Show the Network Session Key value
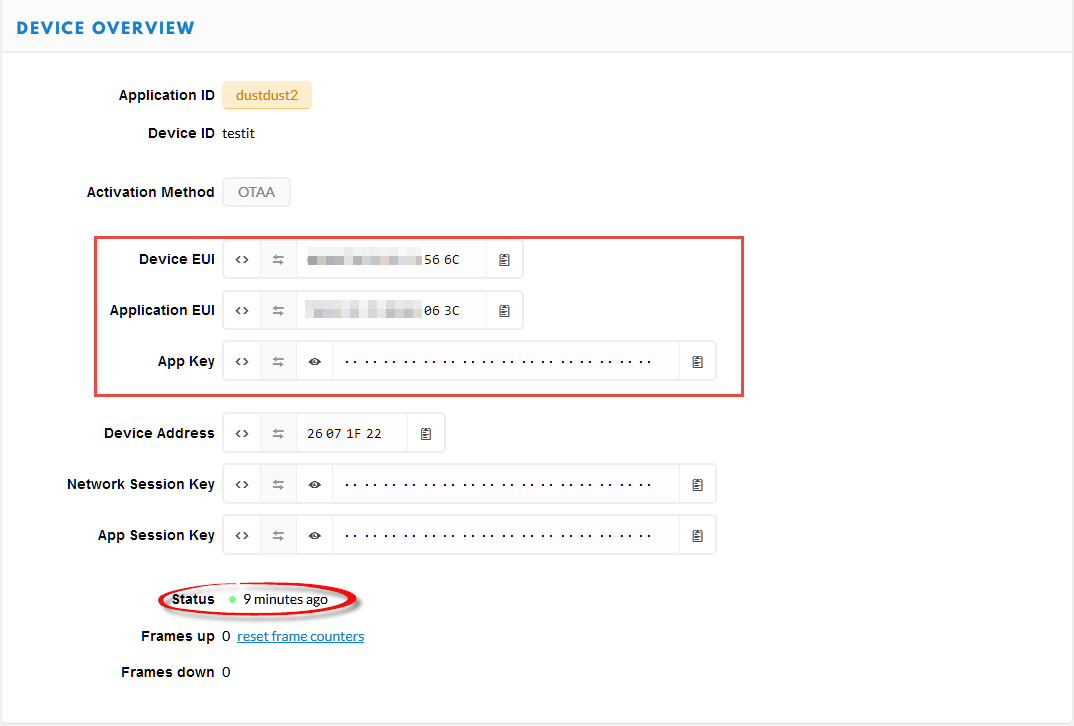The image size is (1074, 726). 314,483
